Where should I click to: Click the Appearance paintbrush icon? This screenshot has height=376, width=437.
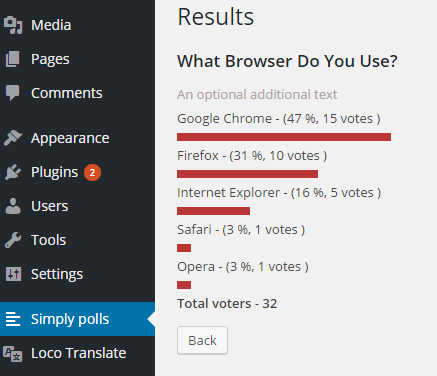(x=13, y=138)
